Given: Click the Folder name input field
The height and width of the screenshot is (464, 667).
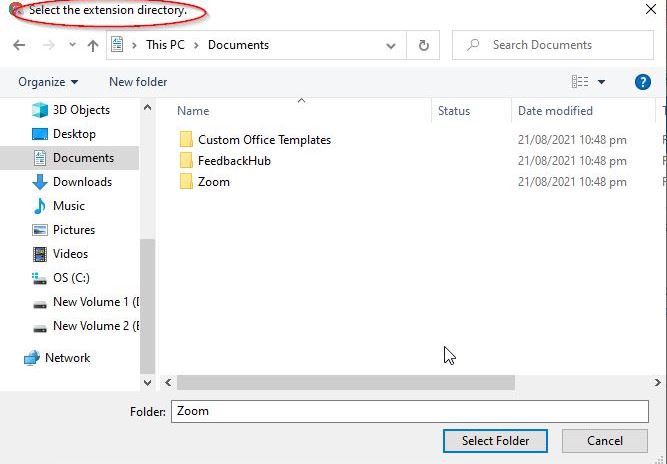Looking at the screenshot, I should [x=410, y=411].
